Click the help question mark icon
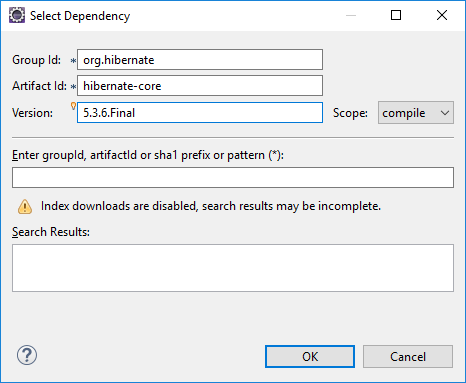The width and height of the screenshot is (466, 383). [27, 355]
